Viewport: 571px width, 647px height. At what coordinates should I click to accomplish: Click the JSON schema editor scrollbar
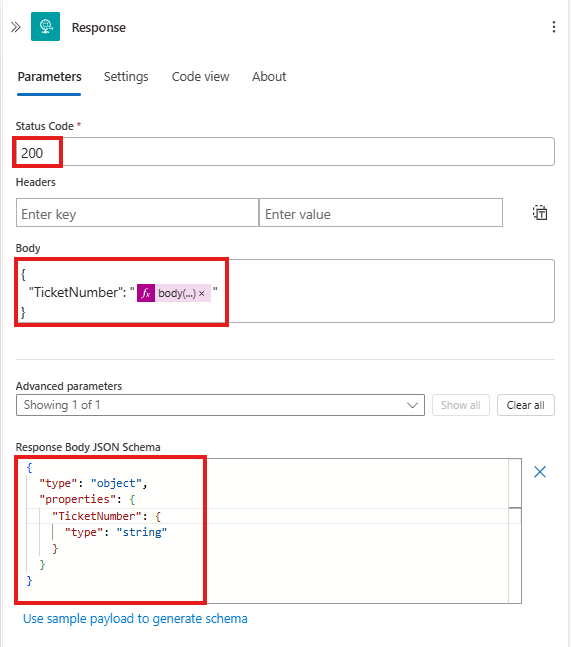click(x=515, y=531)
